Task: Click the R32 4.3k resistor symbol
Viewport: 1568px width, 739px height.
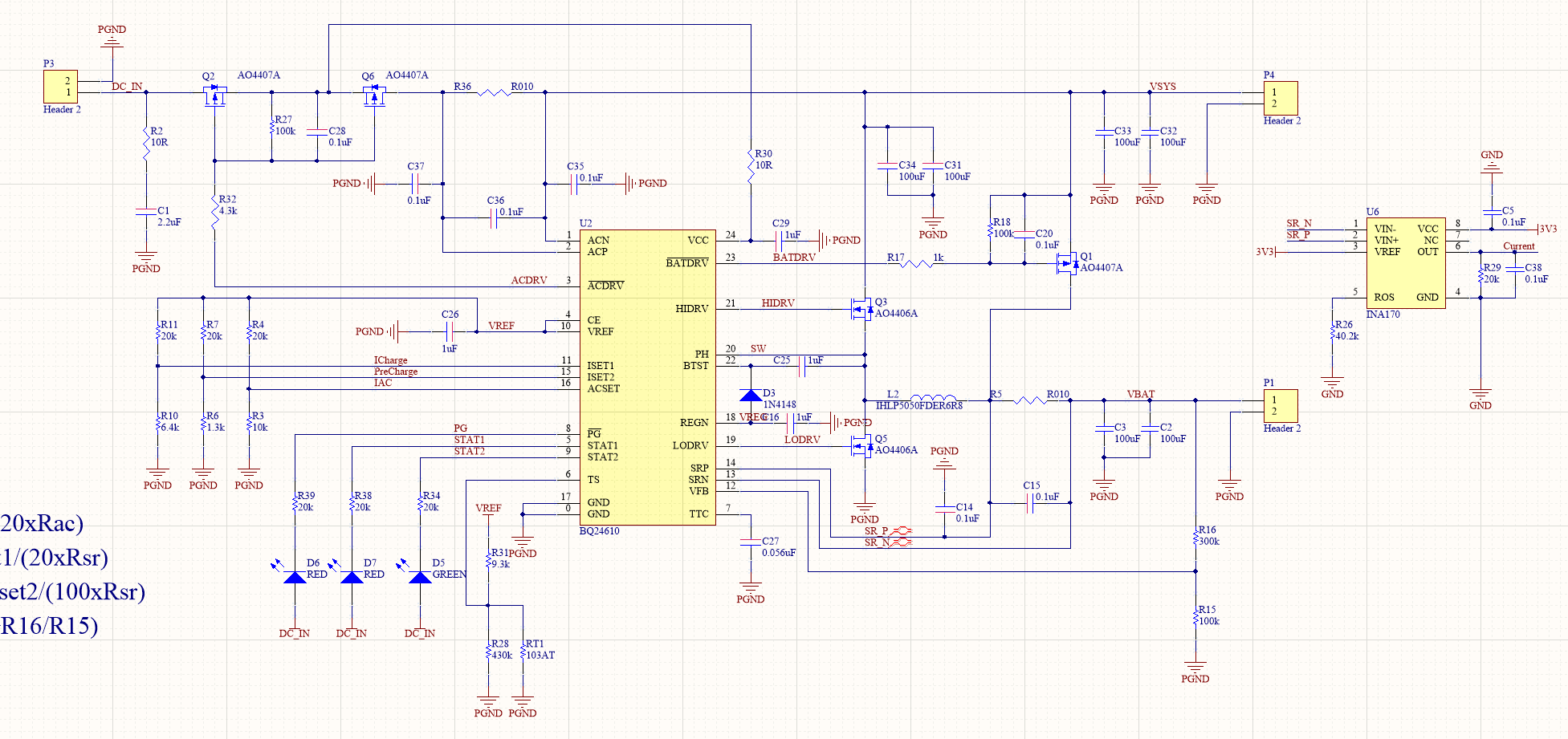Action: [x=214, y=212]
